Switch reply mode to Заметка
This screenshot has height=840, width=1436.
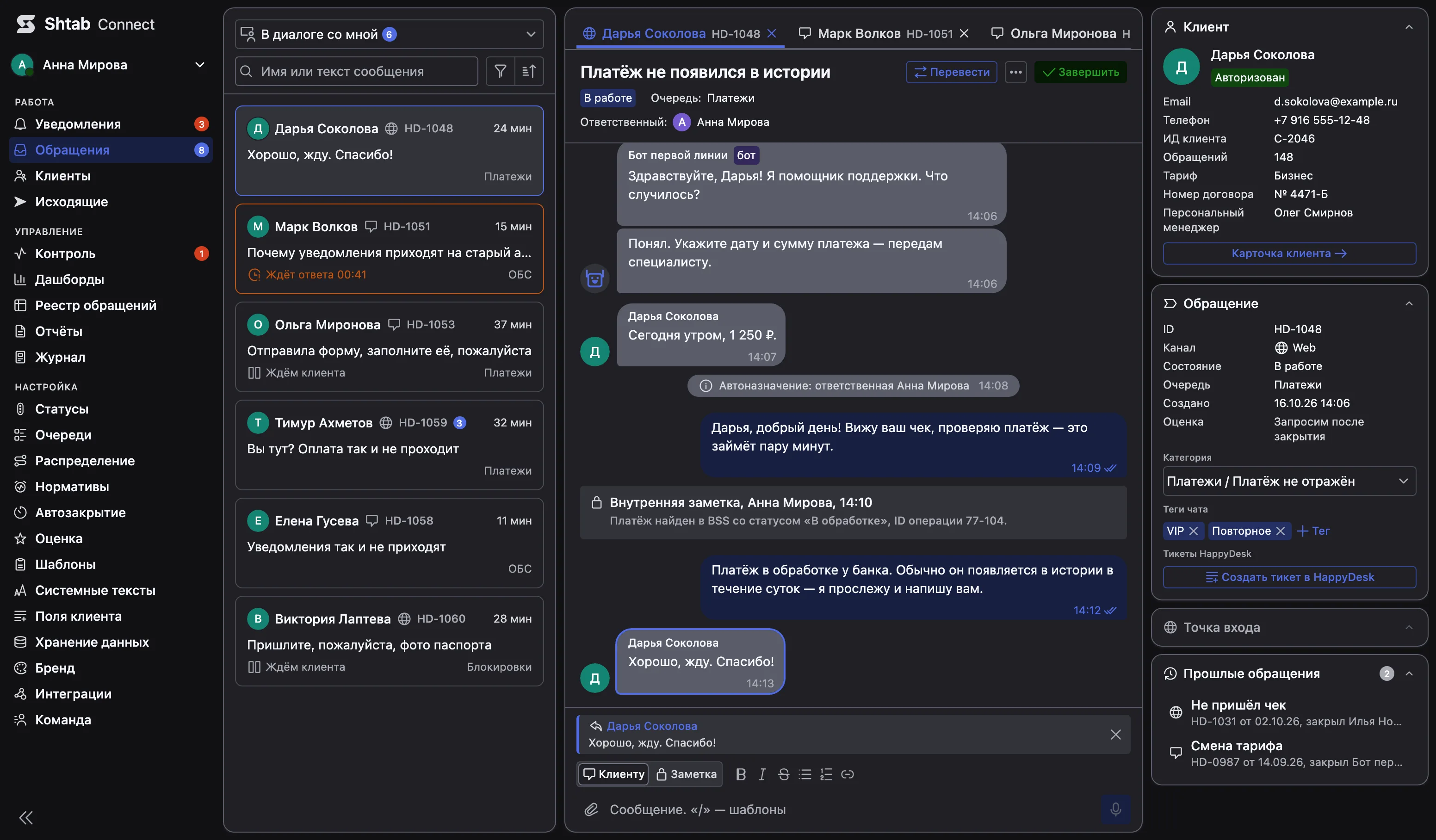687,774
